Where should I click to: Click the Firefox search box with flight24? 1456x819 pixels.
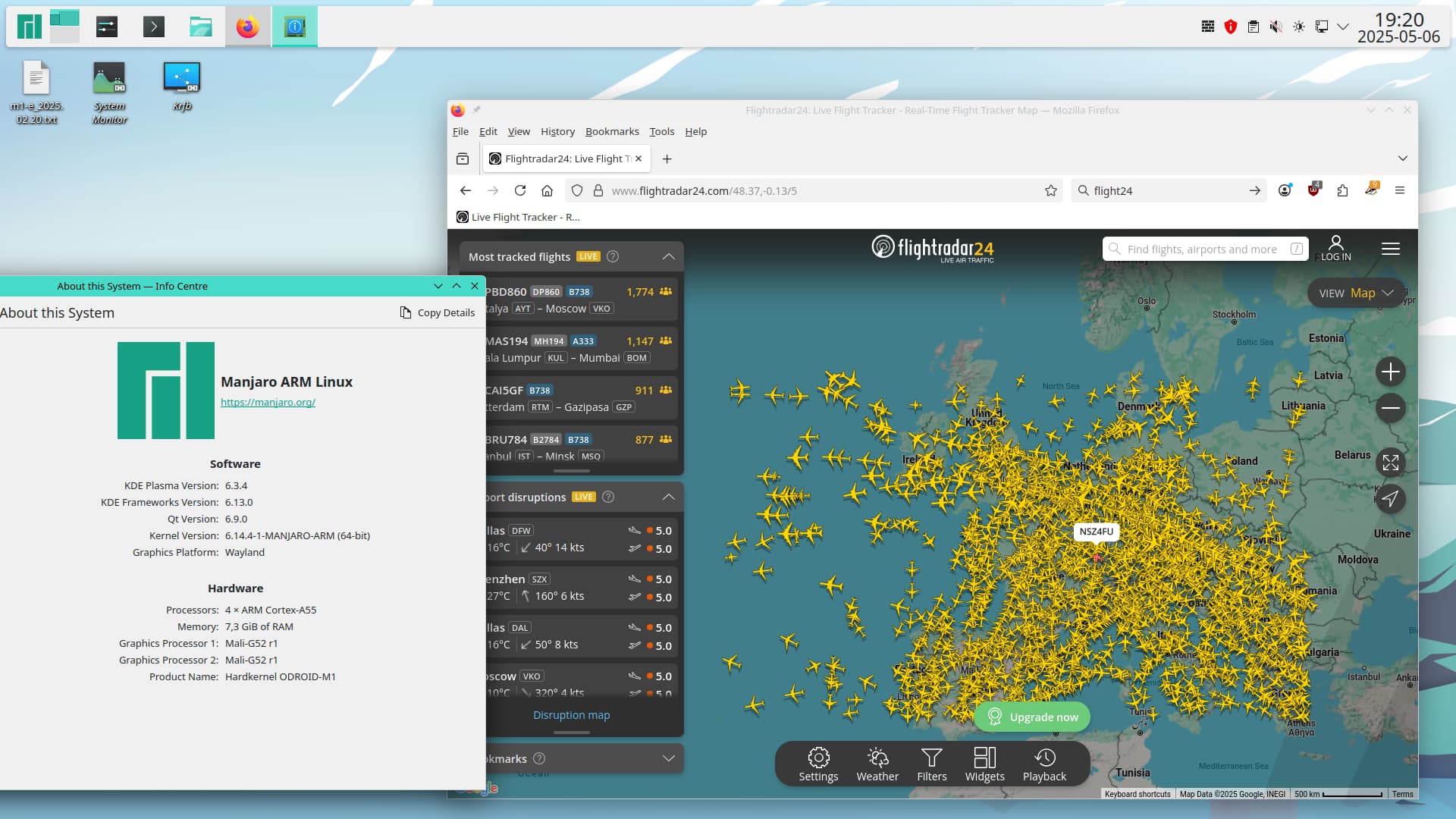tap(1169, 191)
